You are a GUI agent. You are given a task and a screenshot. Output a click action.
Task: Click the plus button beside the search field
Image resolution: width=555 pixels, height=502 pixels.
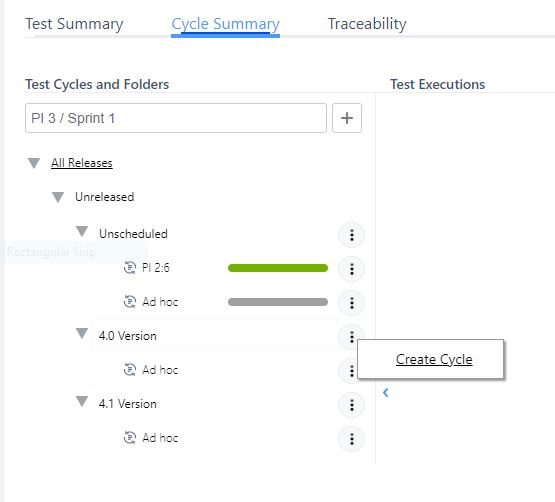point(347,118)
